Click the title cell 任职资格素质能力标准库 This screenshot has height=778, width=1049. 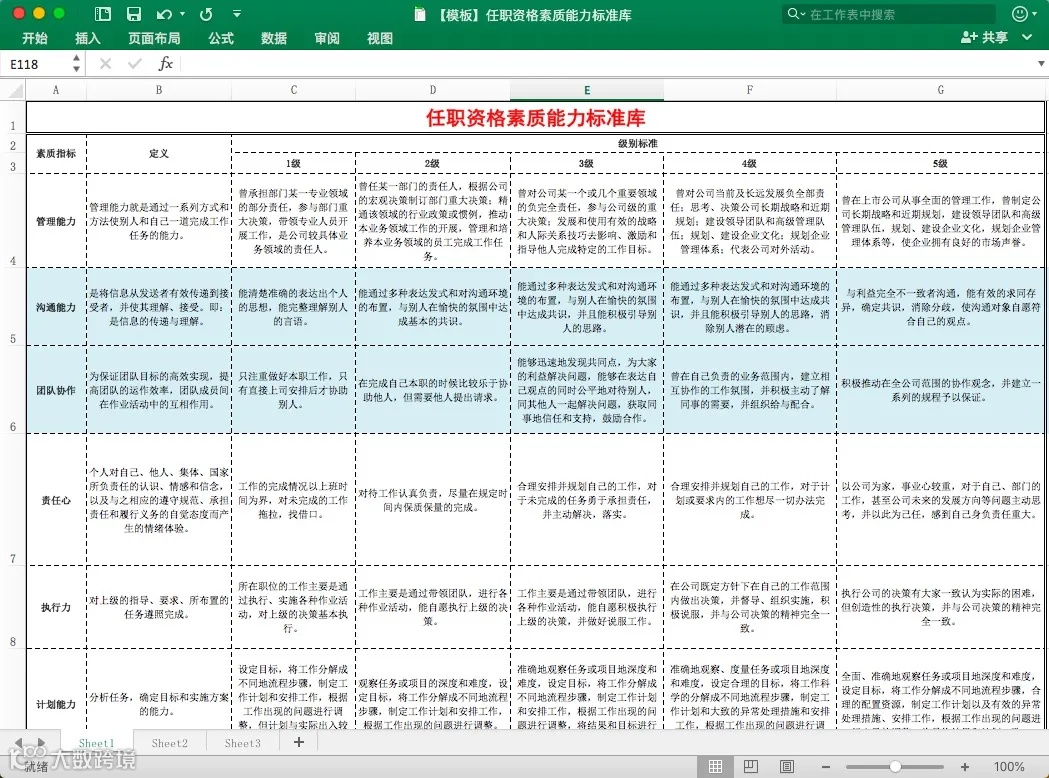[x=535, y=118]
